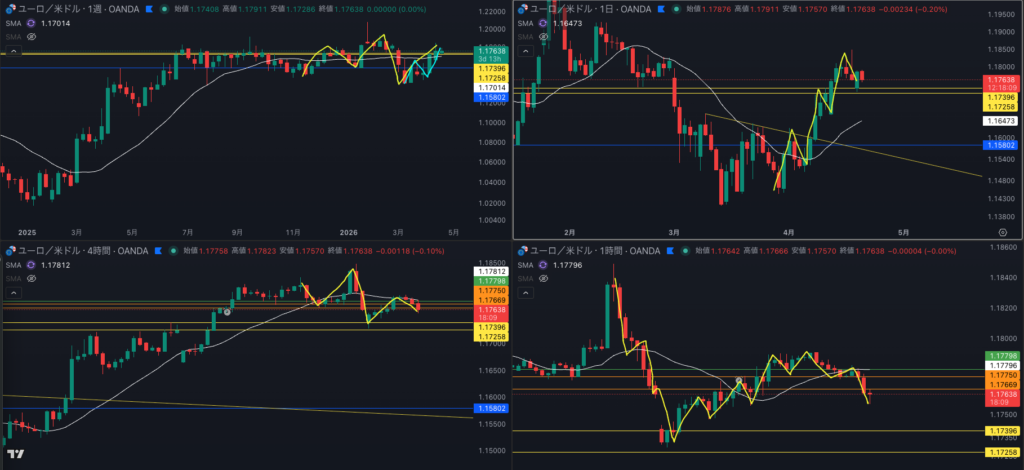Collapse the indicator legend on 4-hour chart
Image resolution: width=1024 pixels, height=470 pixels.
pos(13,293)
